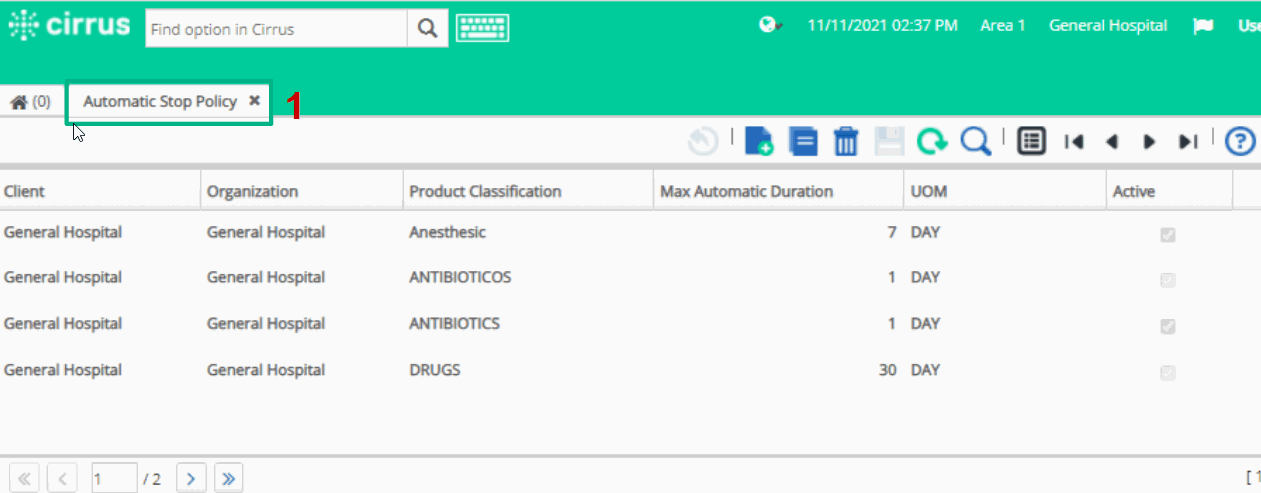
Task: Go to the first record arrow
Action: point(1074,142)
